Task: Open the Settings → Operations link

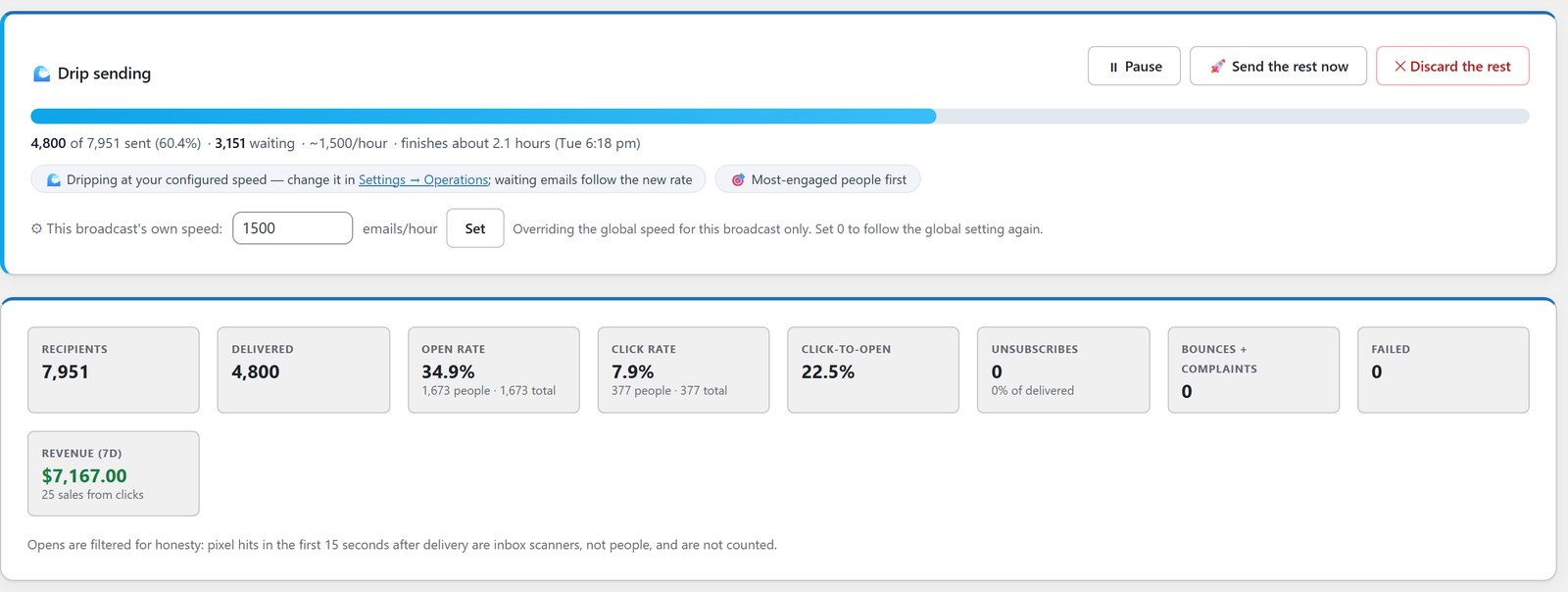Action: (423, 180)
